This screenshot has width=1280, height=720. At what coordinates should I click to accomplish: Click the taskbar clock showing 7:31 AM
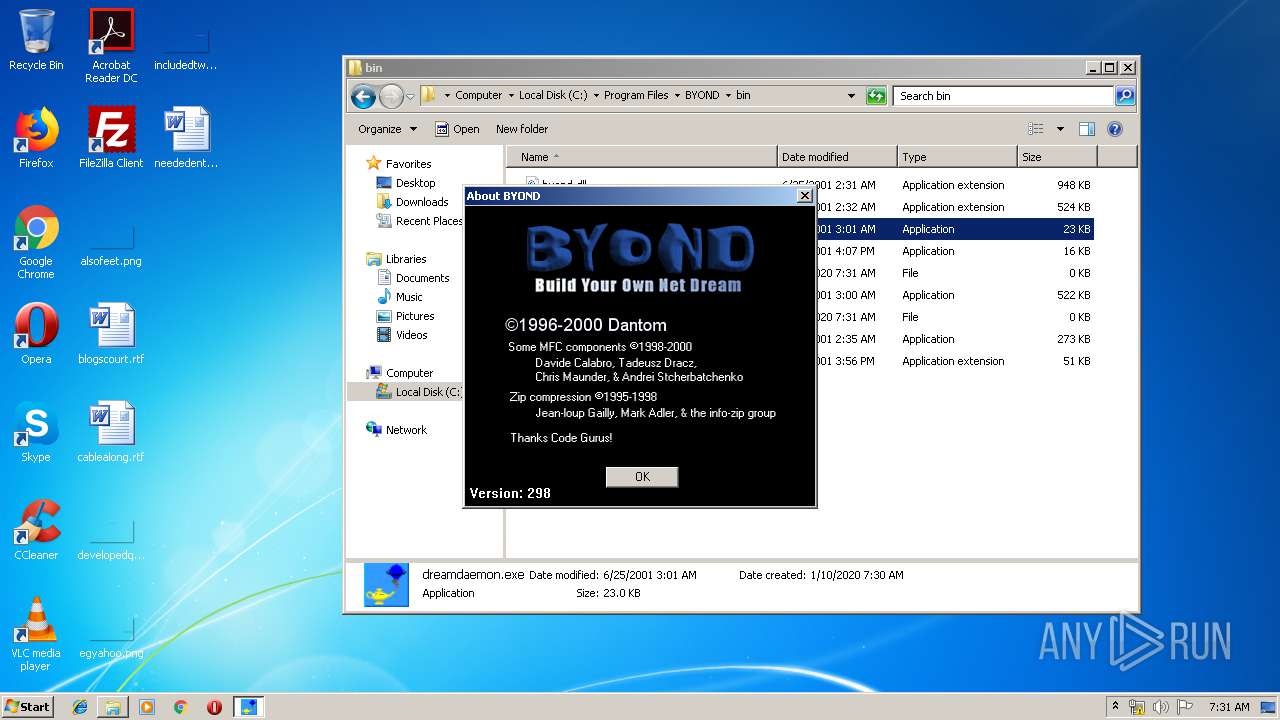(1229, 707)
